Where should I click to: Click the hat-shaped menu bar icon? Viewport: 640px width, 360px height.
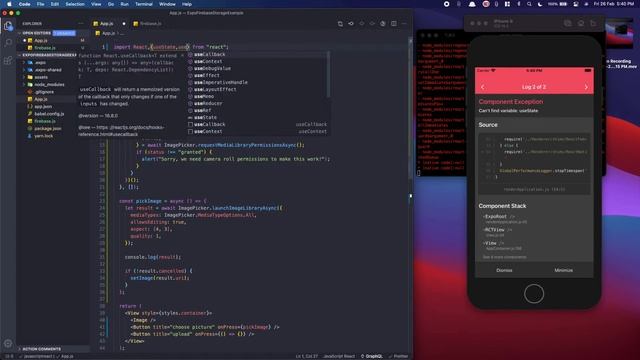[472, 4]
